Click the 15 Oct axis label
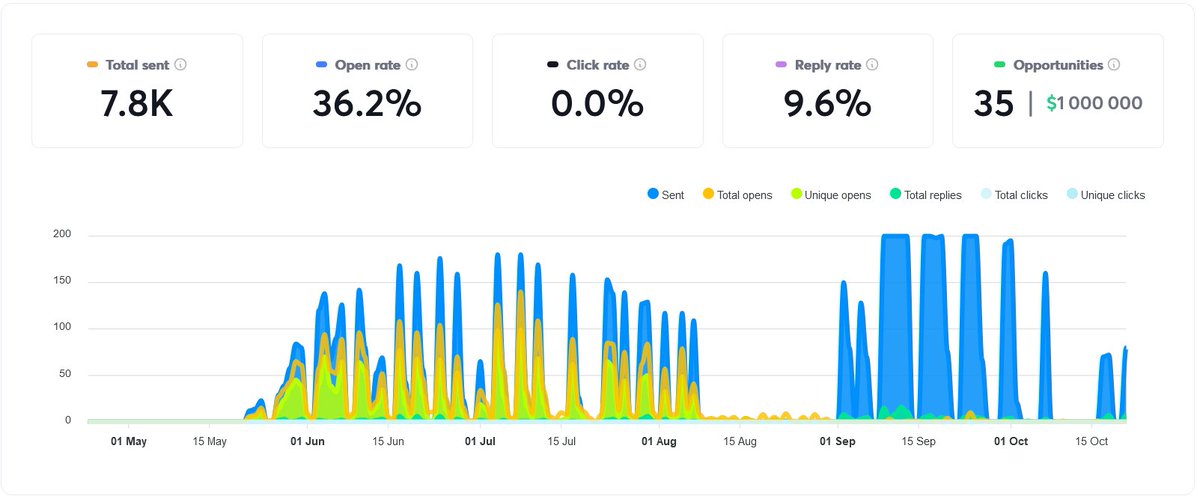 click(1092, 441)
